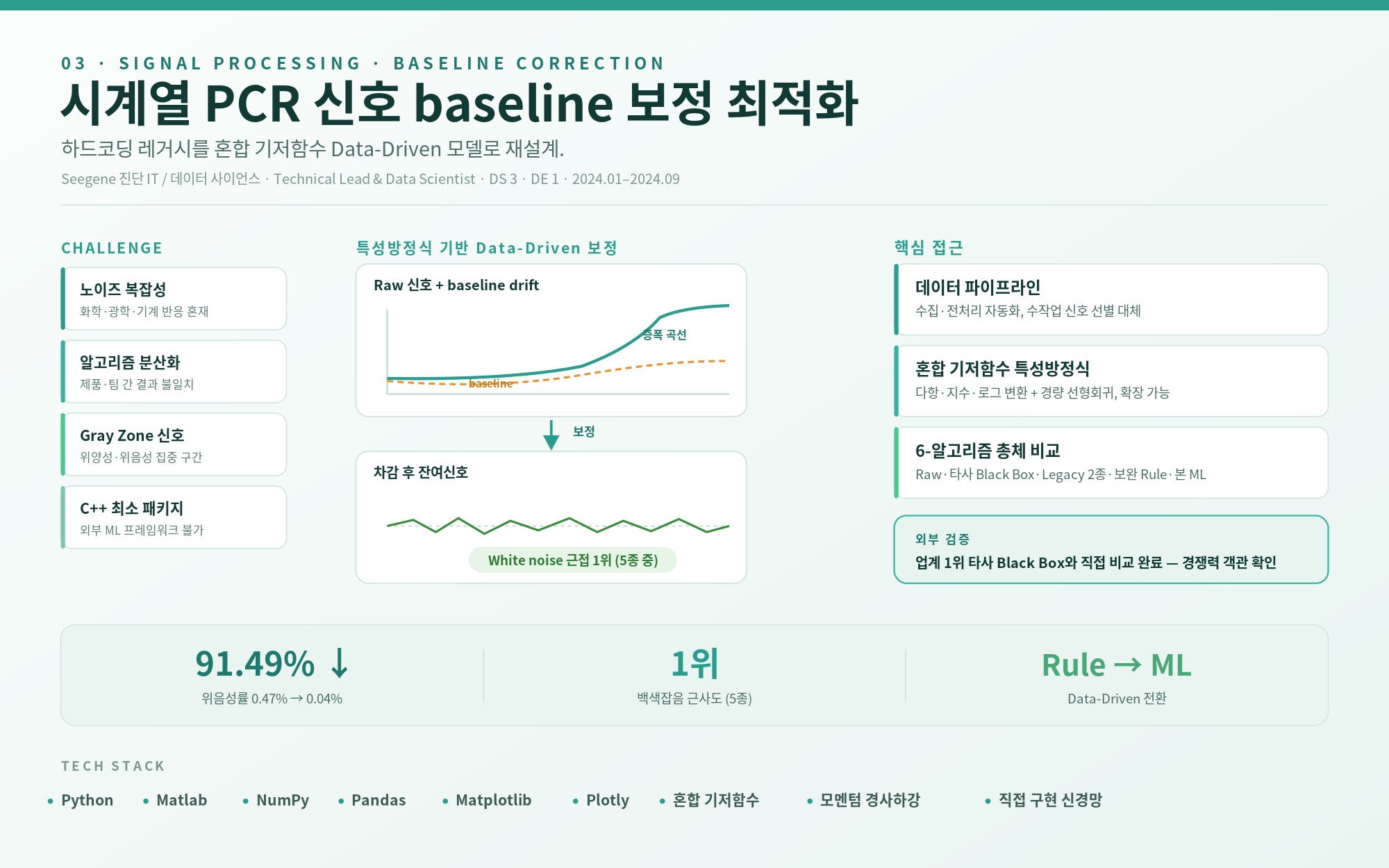
Task: Click the down arrow icon above 보정 label
Action: [x=551, y=435]
